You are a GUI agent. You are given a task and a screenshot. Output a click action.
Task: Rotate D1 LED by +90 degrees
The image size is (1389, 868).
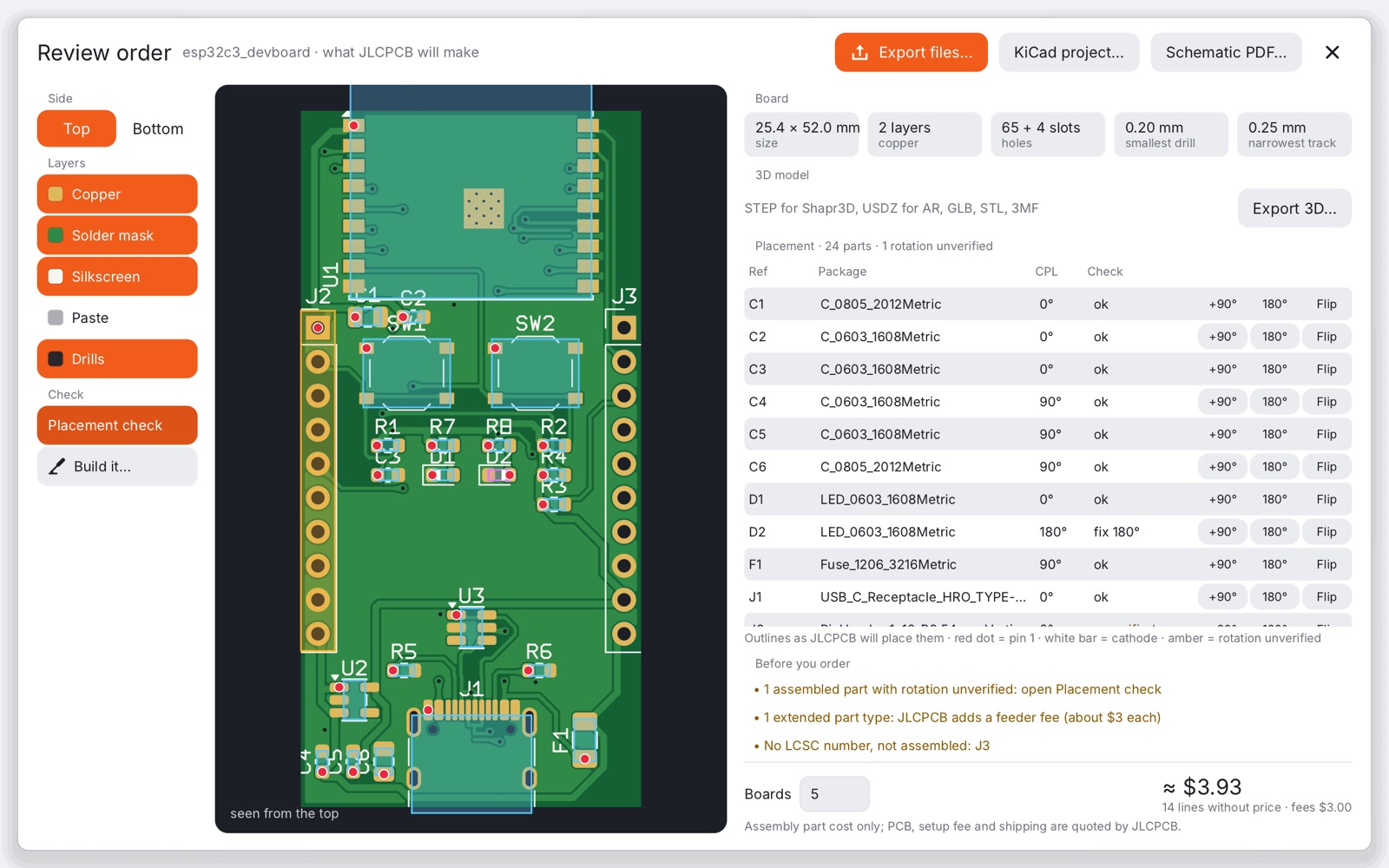point(1222,499)
